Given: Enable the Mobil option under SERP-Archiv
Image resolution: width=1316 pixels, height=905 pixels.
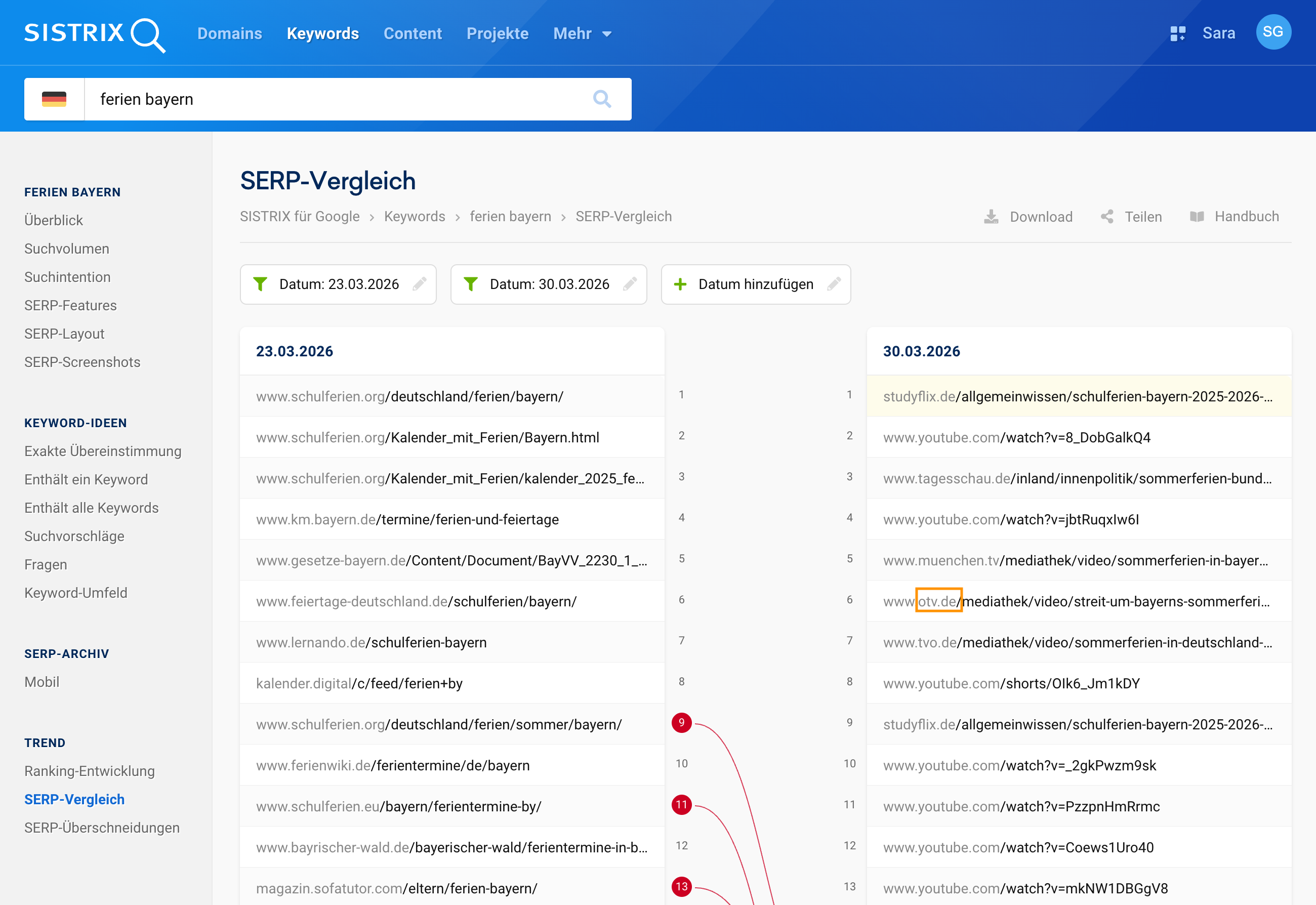Looking at the screenshot, I should pos(42,682).
